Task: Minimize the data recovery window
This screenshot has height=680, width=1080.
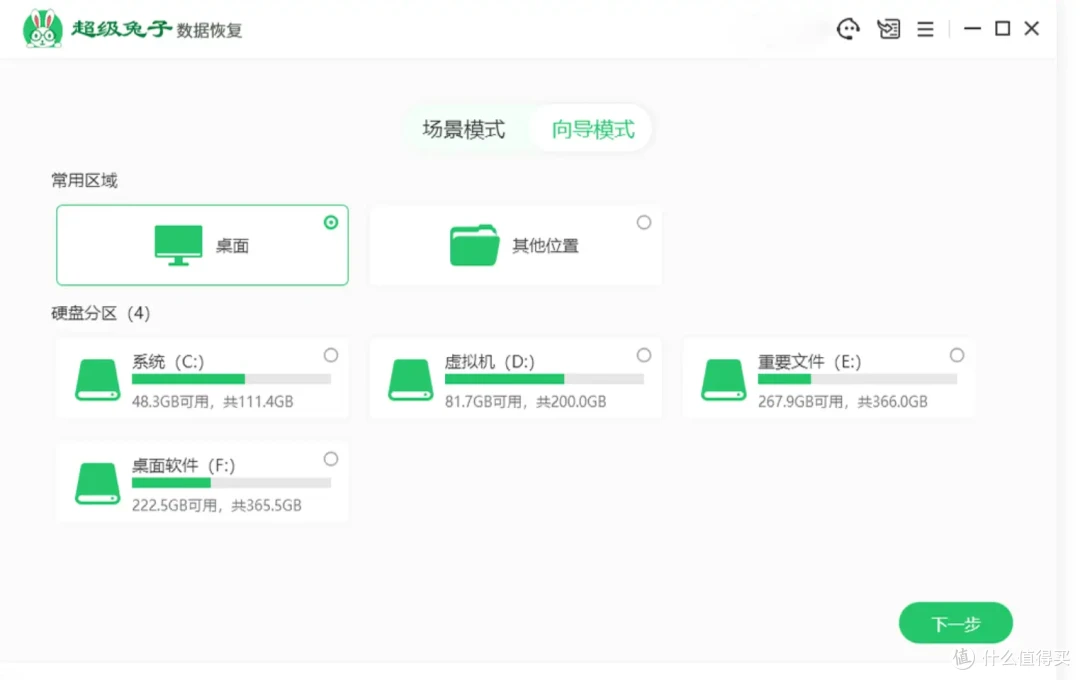Action: 972,29
